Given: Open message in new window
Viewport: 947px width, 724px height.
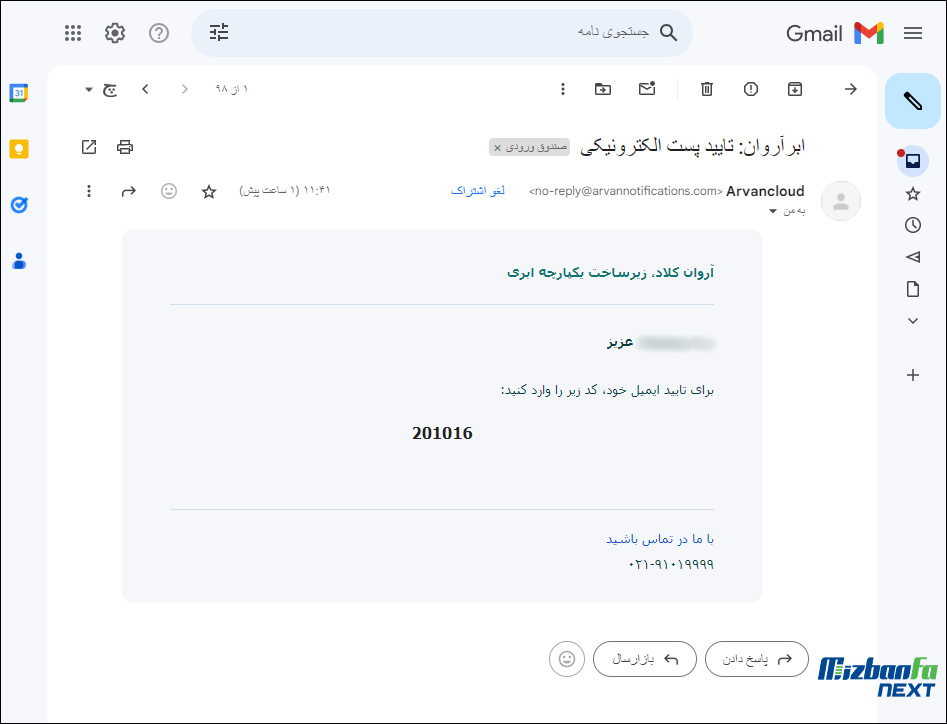Looking at the screenshot, I should pyautogui.click(x=89, y=147).
